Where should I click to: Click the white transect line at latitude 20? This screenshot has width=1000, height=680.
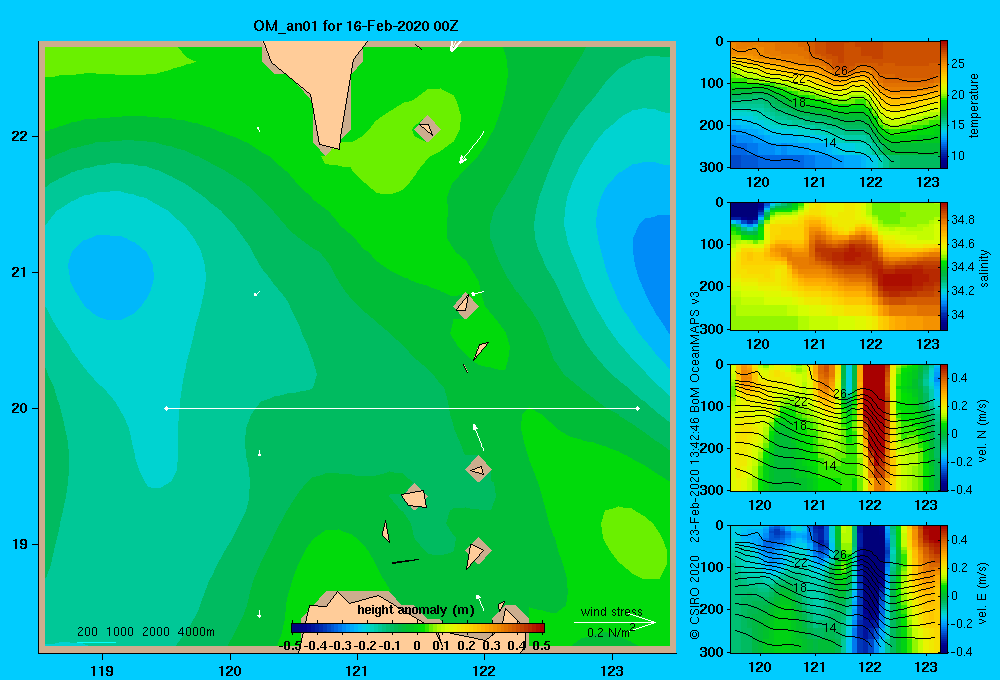click(x=402, y=408)
